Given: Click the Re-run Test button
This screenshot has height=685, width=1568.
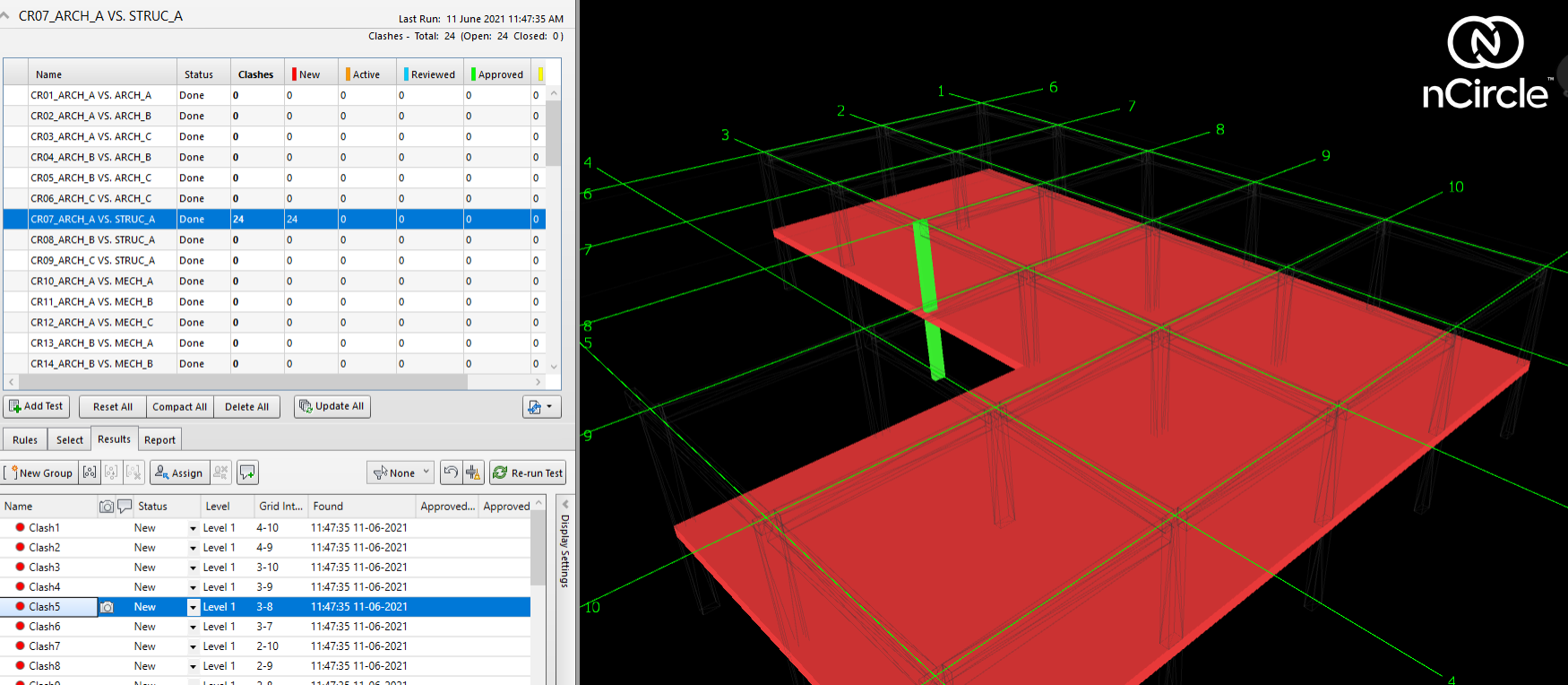Looking at the screenshot, I should pyautogui.click(x=528, y=473).
